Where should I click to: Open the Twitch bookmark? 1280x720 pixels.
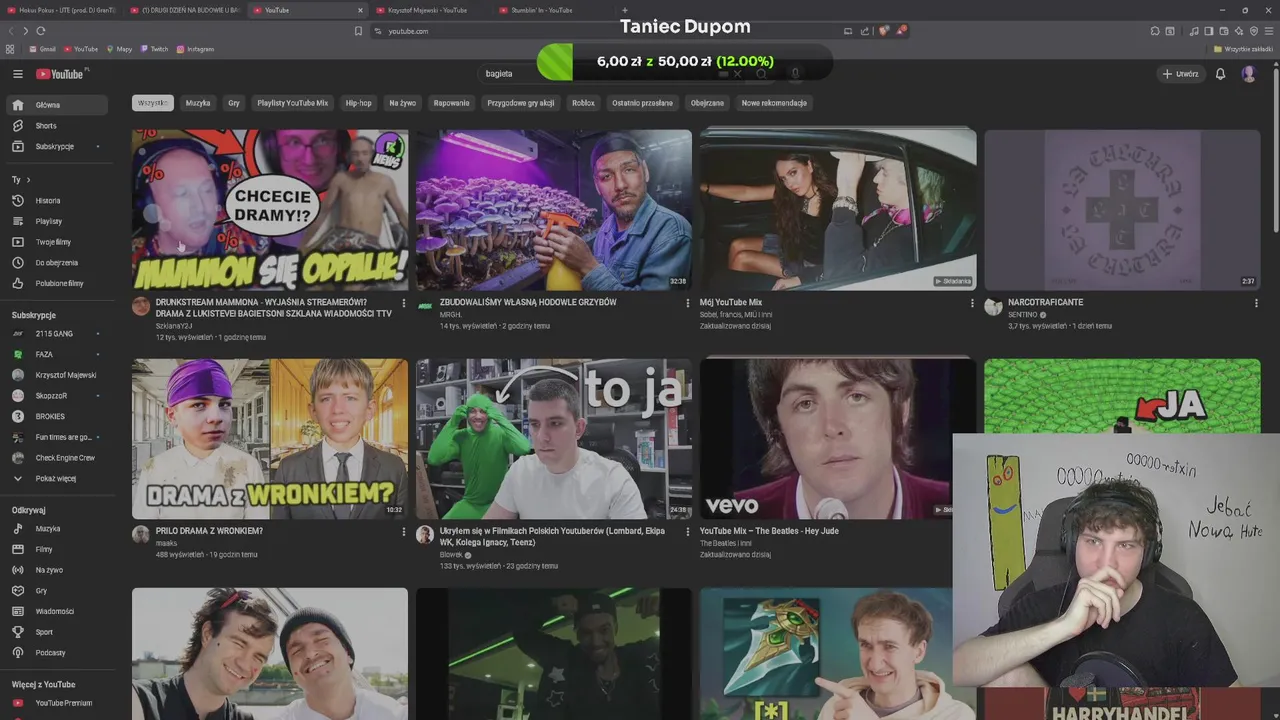pos(154,49)
